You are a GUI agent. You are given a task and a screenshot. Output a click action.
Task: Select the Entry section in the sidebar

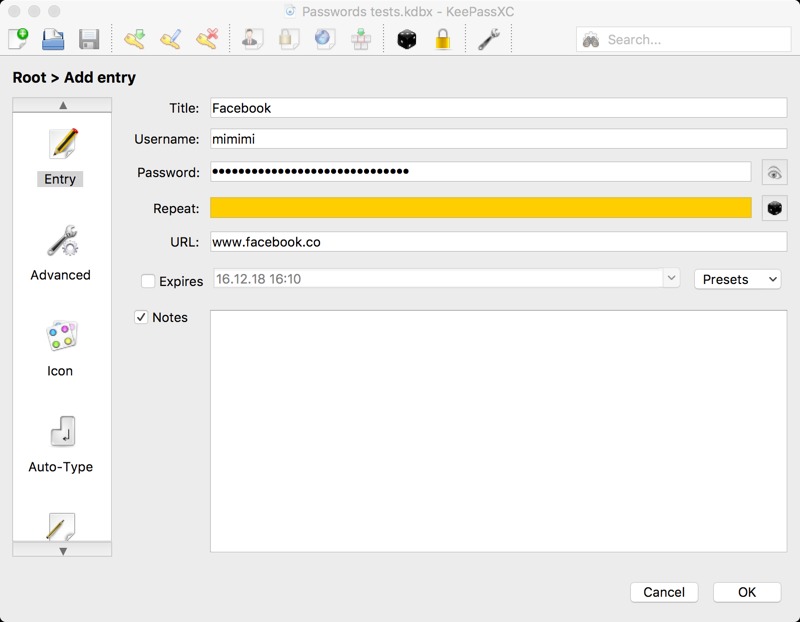[x=60, y=157]
